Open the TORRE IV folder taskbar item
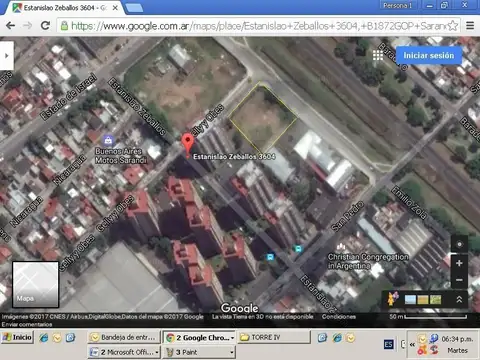The image size is (480, 360). (x=274, y=337)
